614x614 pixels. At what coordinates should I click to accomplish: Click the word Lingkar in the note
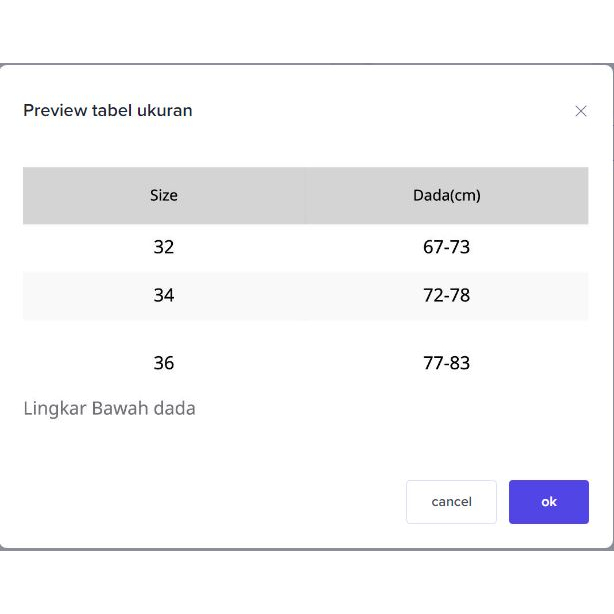[x=54, y=409]
